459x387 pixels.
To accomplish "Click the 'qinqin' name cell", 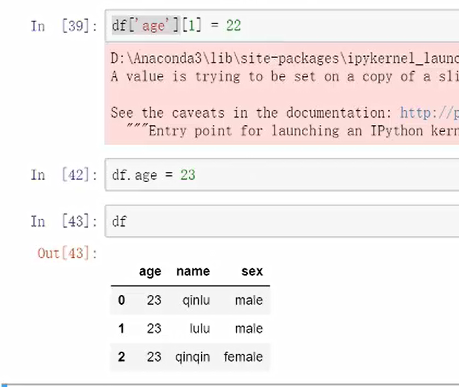I will pos(193,358).
